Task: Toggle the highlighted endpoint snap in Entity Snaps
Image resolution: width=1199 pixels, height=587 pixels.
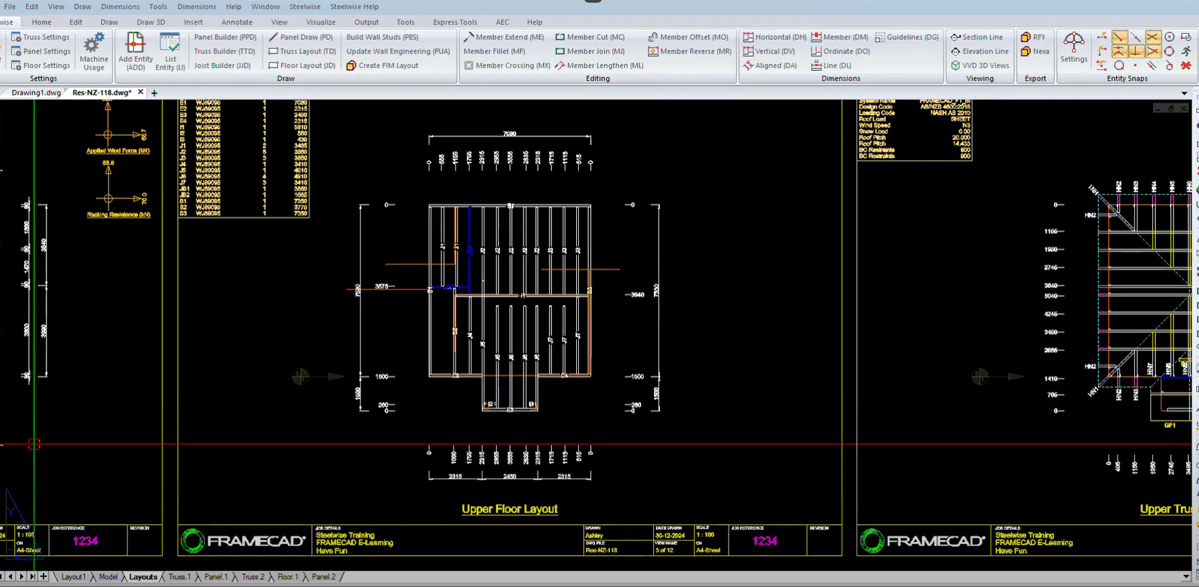Action: tap(1119, 37)
